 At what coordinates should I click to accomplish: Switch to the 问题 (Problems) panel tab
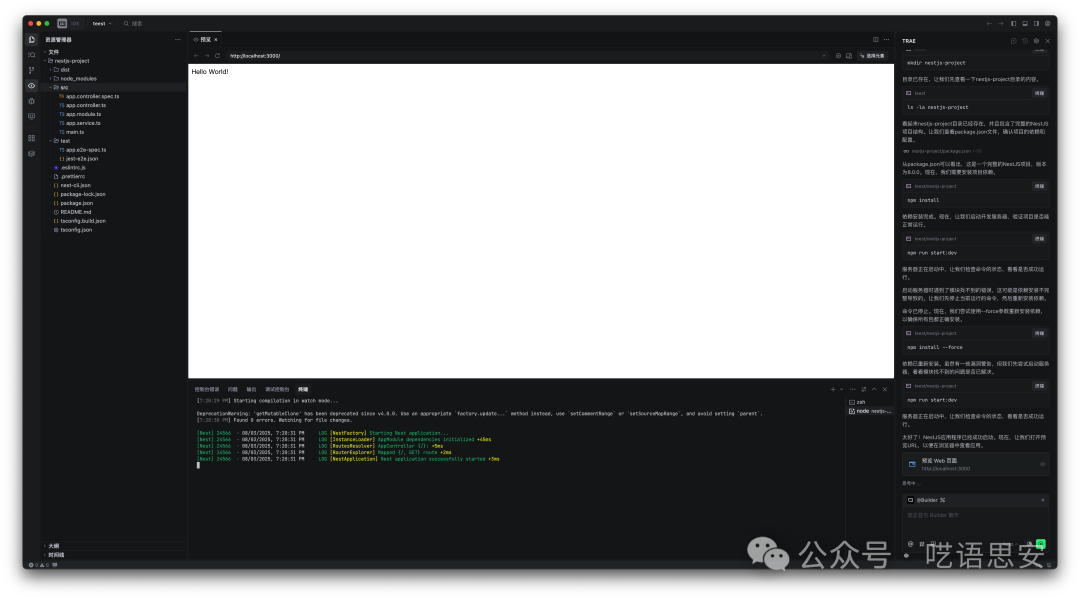(232, 389)
